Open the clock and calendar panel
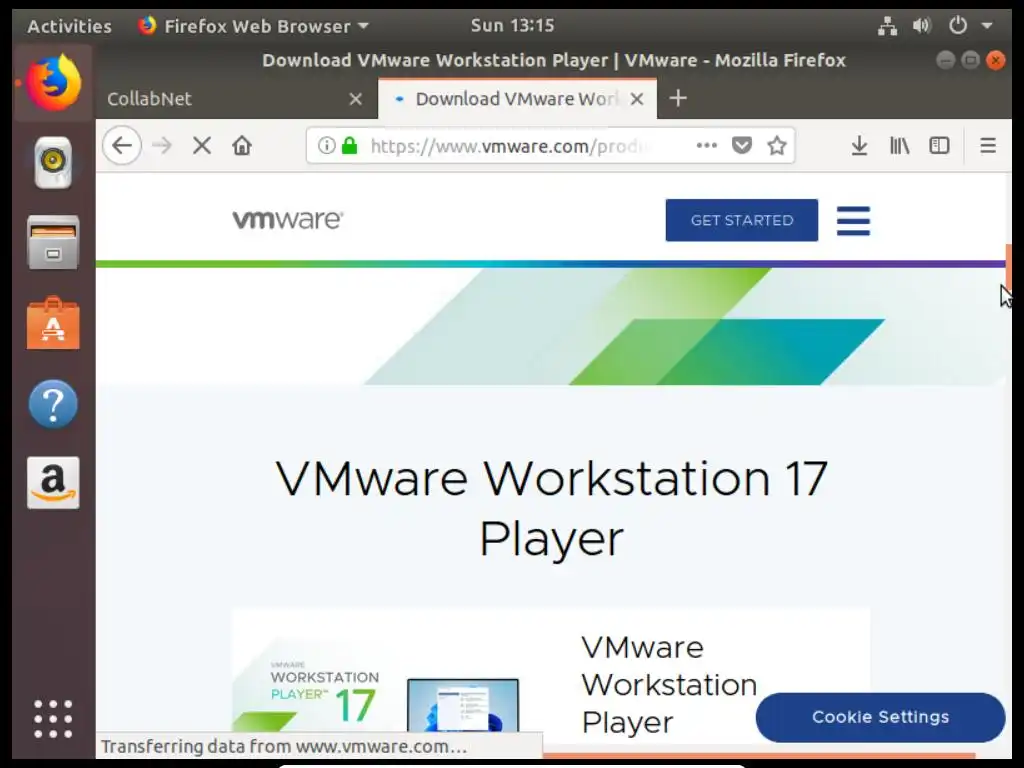1024x768 pixels. [x=512, y=25]
